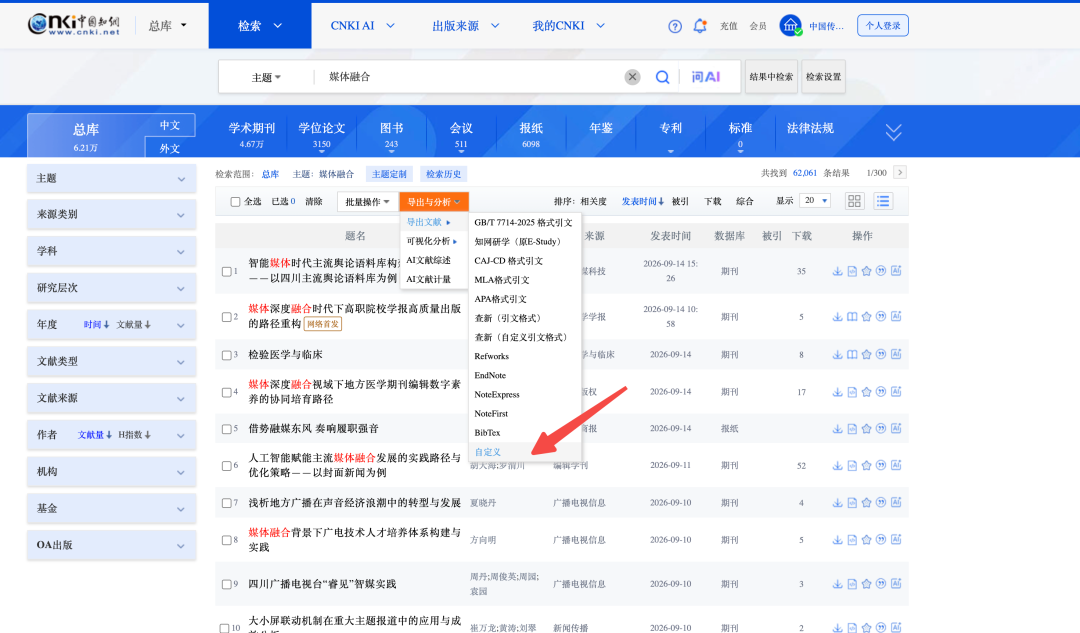The width and height of the screenshot is (1080, 633).
Task: Open the 主题 search field dropdown
Action: [266, 77]
